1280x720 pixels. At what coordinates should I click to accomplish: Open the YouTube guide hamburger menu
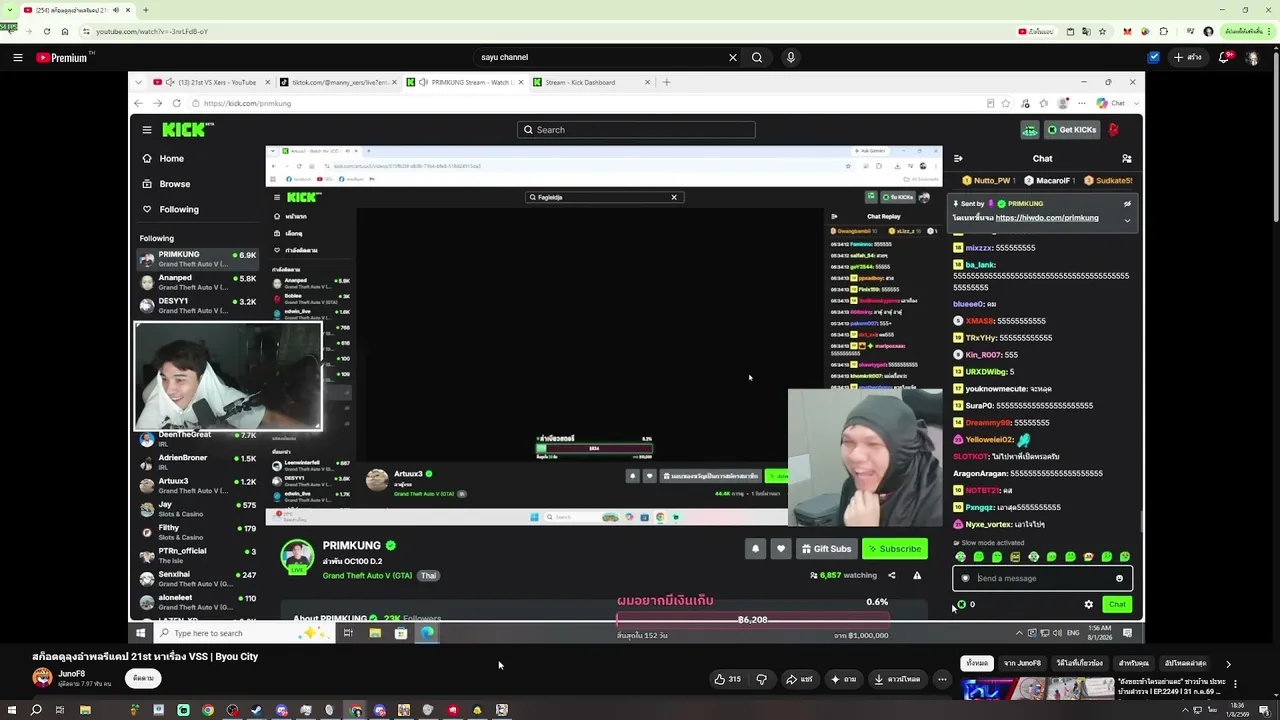(x=18, y=58)
